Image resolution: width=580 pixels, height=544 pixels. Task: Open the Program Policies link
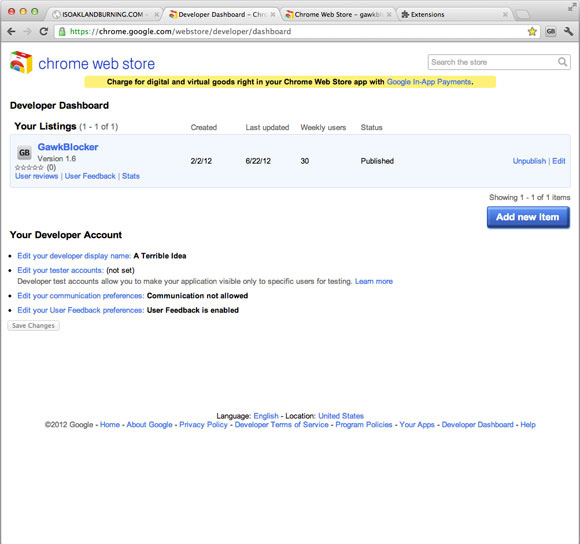[364, 425]
